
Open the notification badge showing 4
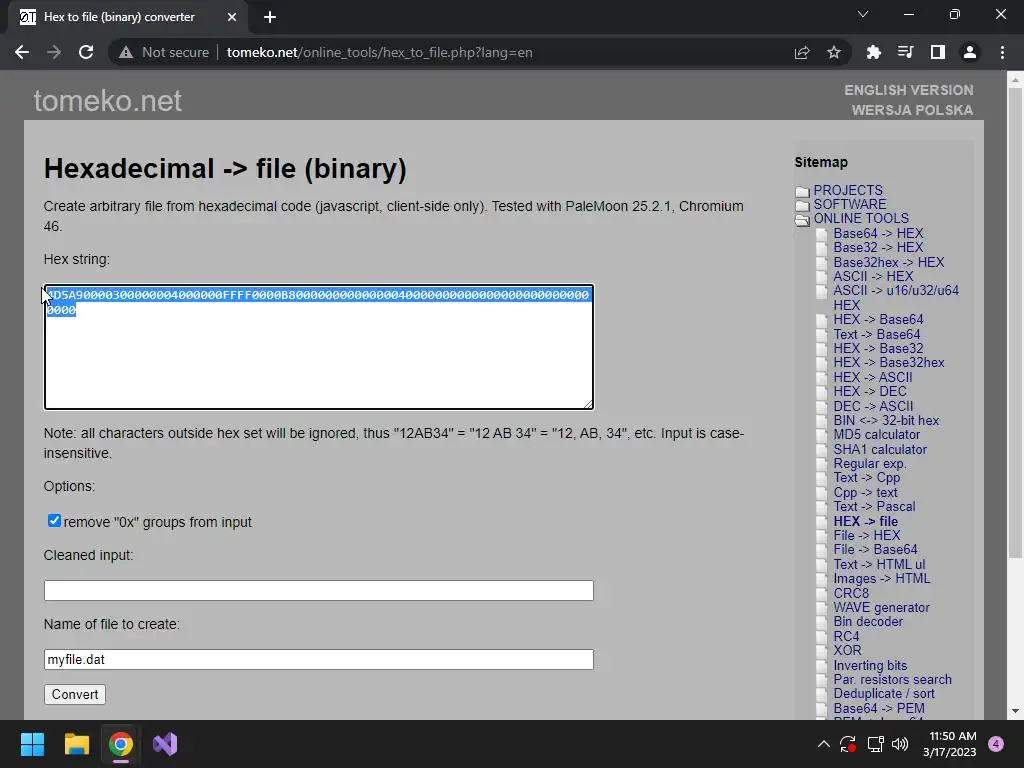tap(996, 744)
